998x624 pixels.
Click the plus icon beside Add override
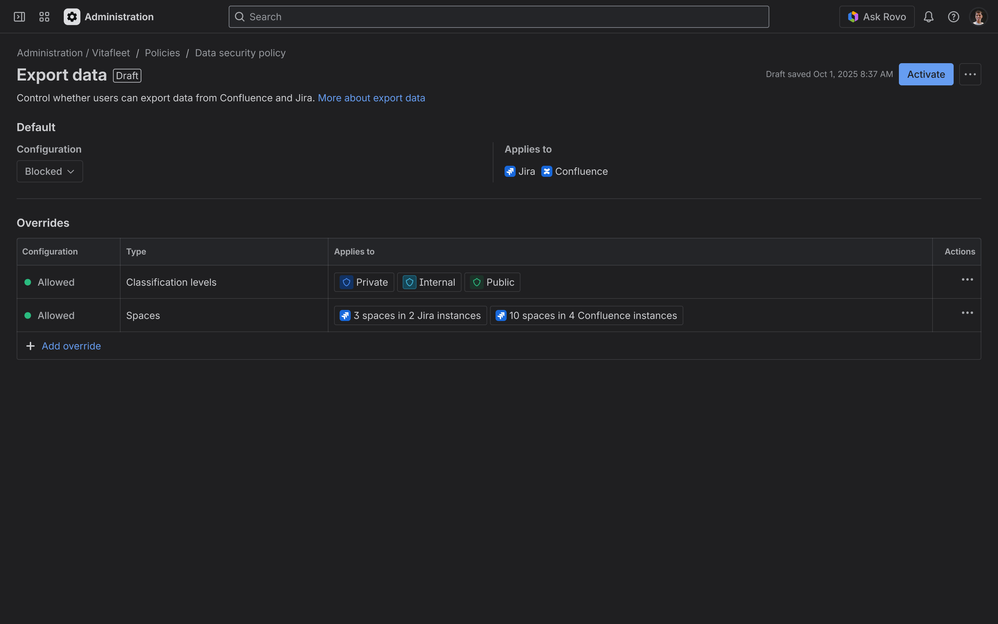(30, 346)
